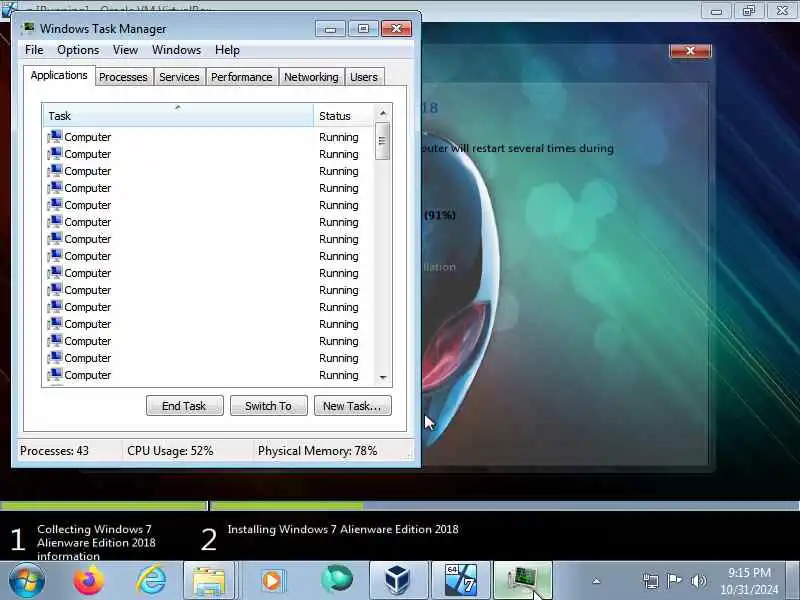Viewport: 800px width, 600px height.
Task: Switch to the Processes tab
Action: [123, 77]
